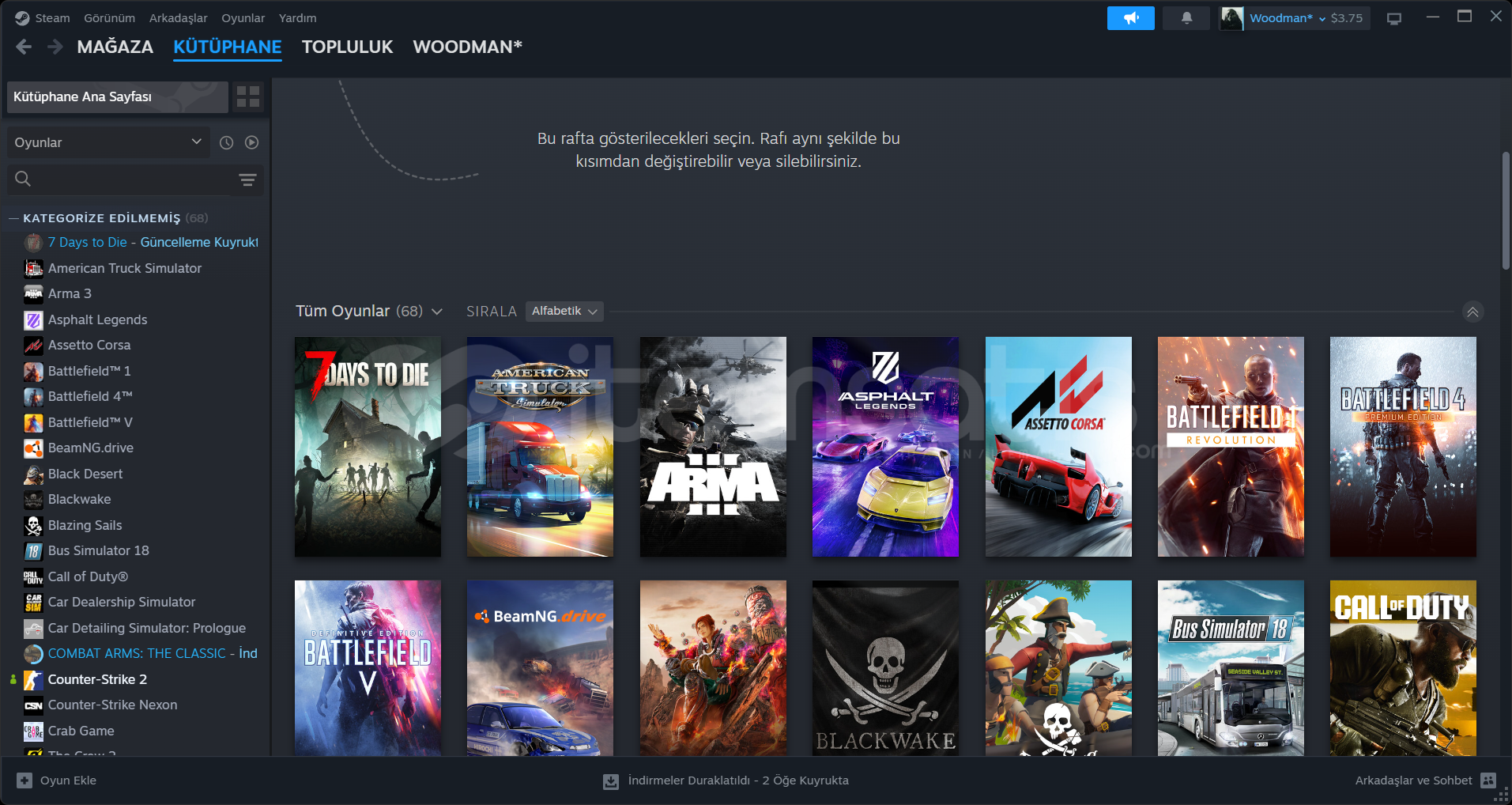
Task: Open the announcements megaphone button
Action: tap(1130, 18)
